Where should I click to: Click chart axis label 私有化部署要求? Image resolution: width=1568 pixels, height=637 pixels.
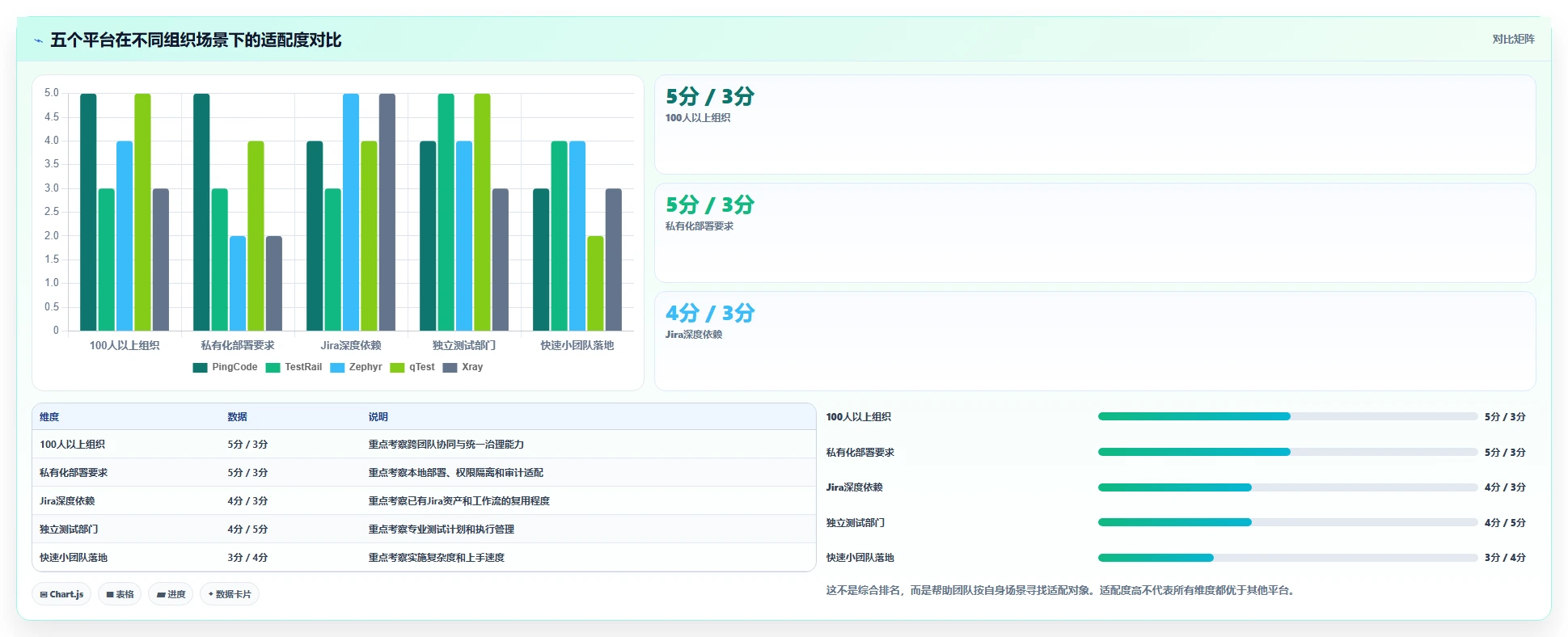[x=238, y=345]
